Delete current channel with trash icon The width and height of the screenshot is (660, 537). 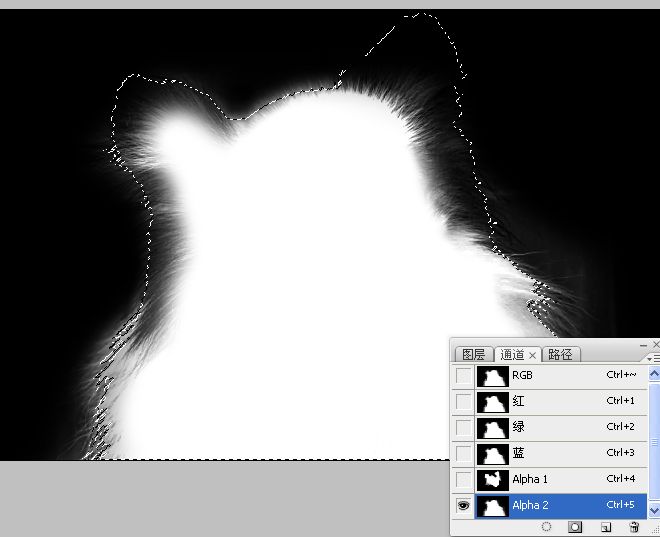click(x=634, y=526)
